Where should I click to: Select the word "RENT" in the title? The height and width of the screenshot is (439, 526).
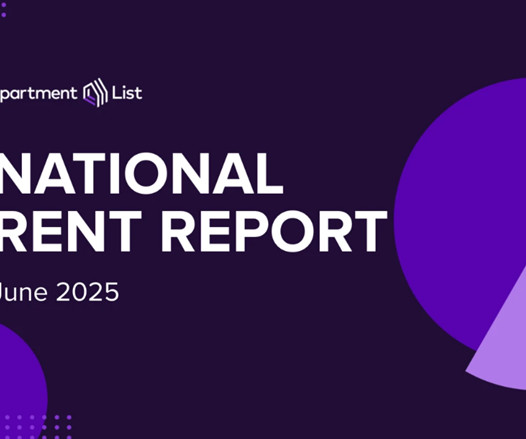click(70, 231)
